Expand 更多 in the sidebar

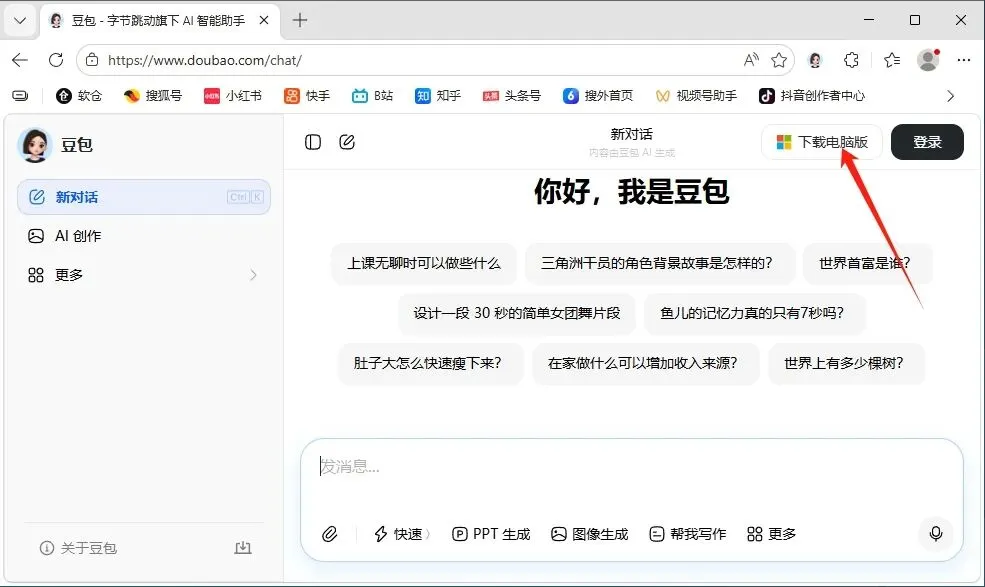[144, 275]
